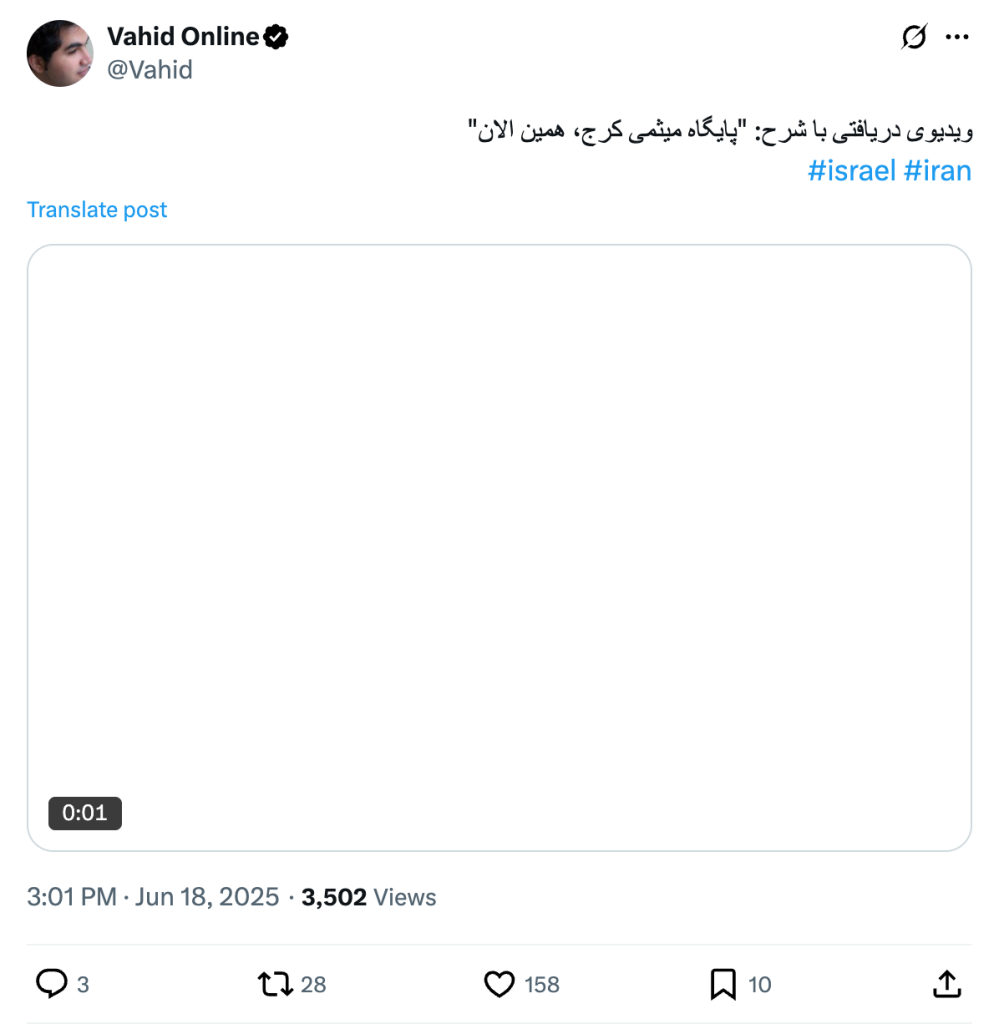
Task: Click the Persian post text
Action: click(x=720, y=131)
